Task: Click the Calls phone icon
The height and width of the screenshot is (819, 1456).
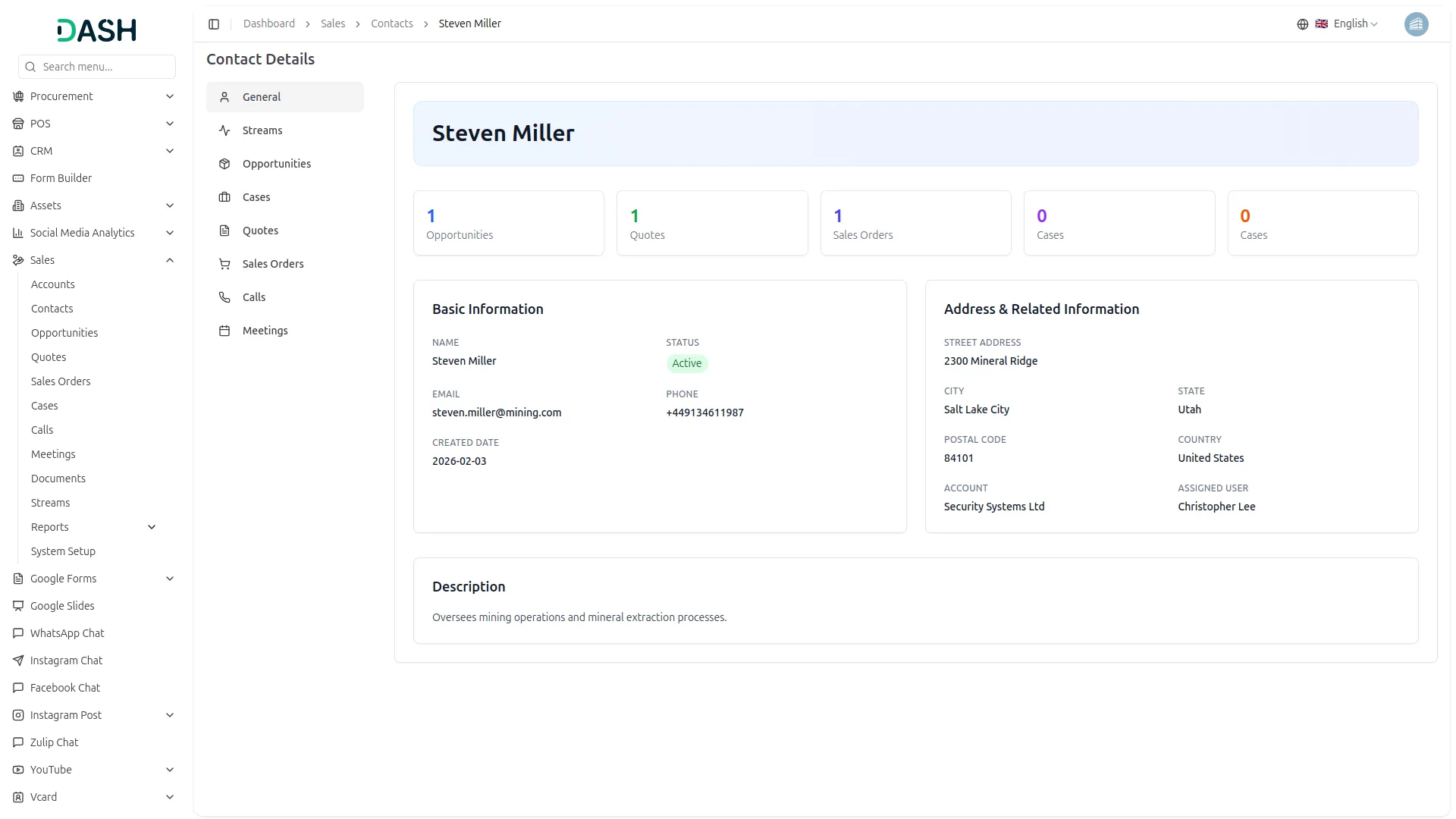Action: (224, 297)
